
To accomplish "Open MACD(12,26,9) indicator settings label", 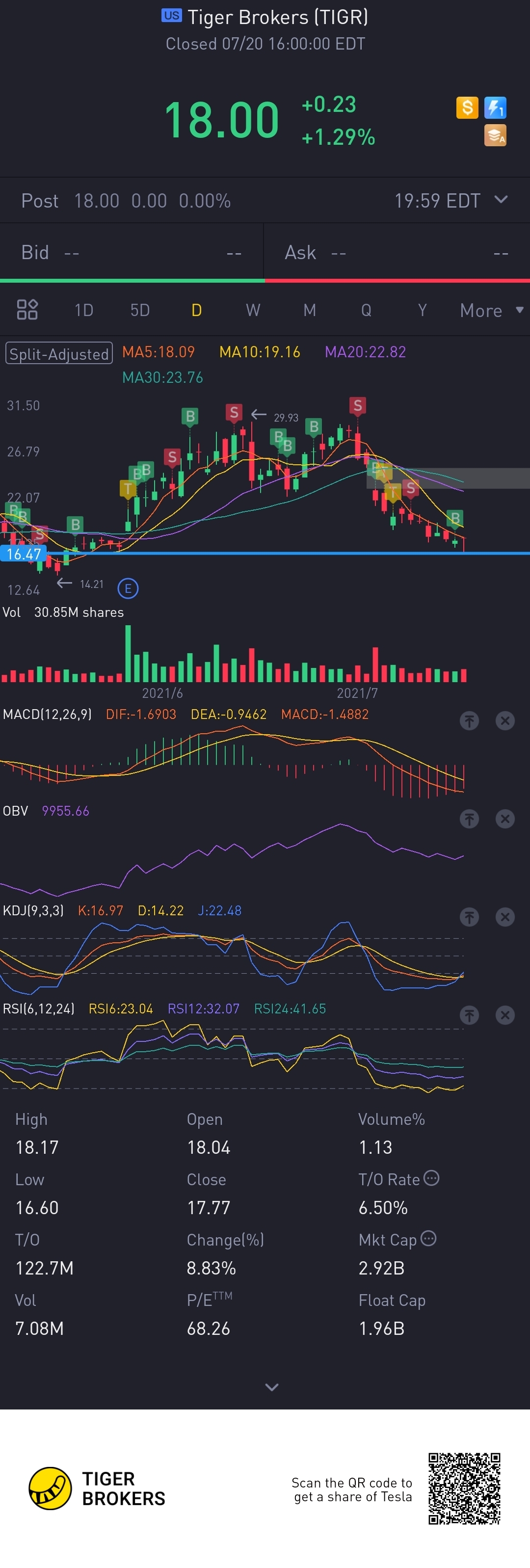I will click(x=48, y=714).
